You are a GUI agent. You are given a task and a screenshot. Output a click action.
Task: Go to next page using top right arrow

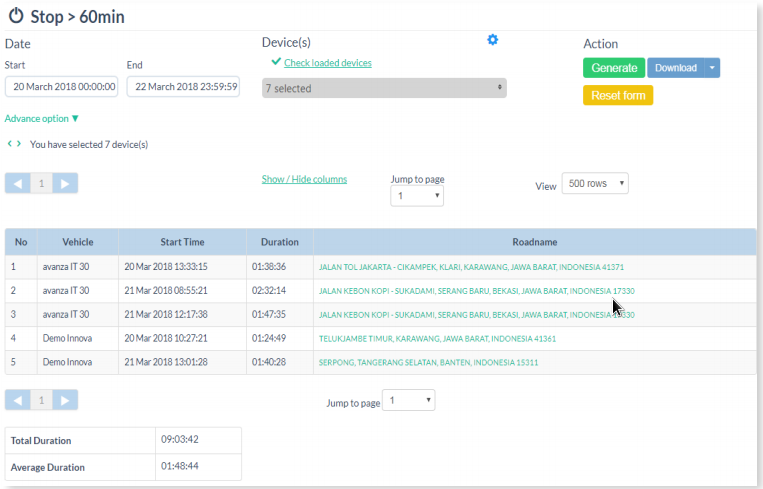[64, 183]
